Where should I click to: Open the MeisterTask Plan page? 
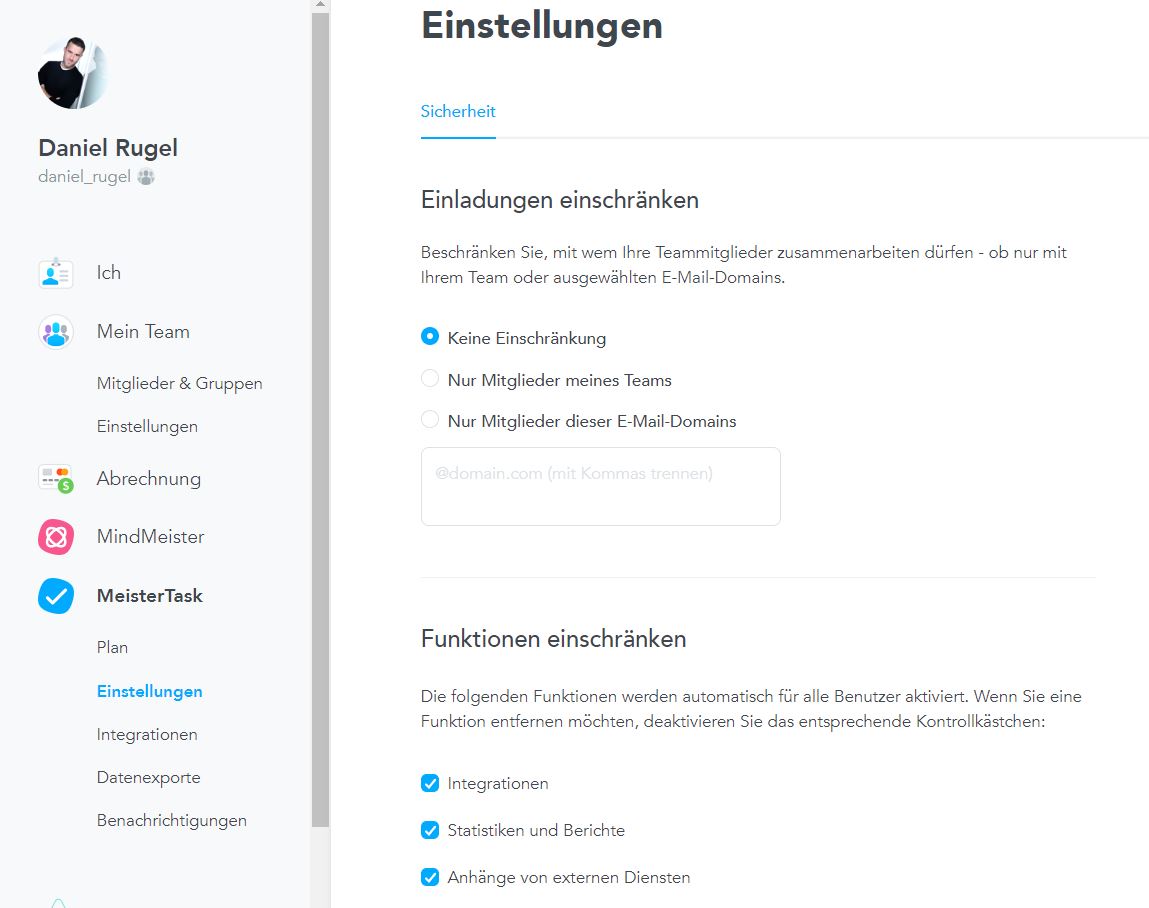(x=112, y=647)
